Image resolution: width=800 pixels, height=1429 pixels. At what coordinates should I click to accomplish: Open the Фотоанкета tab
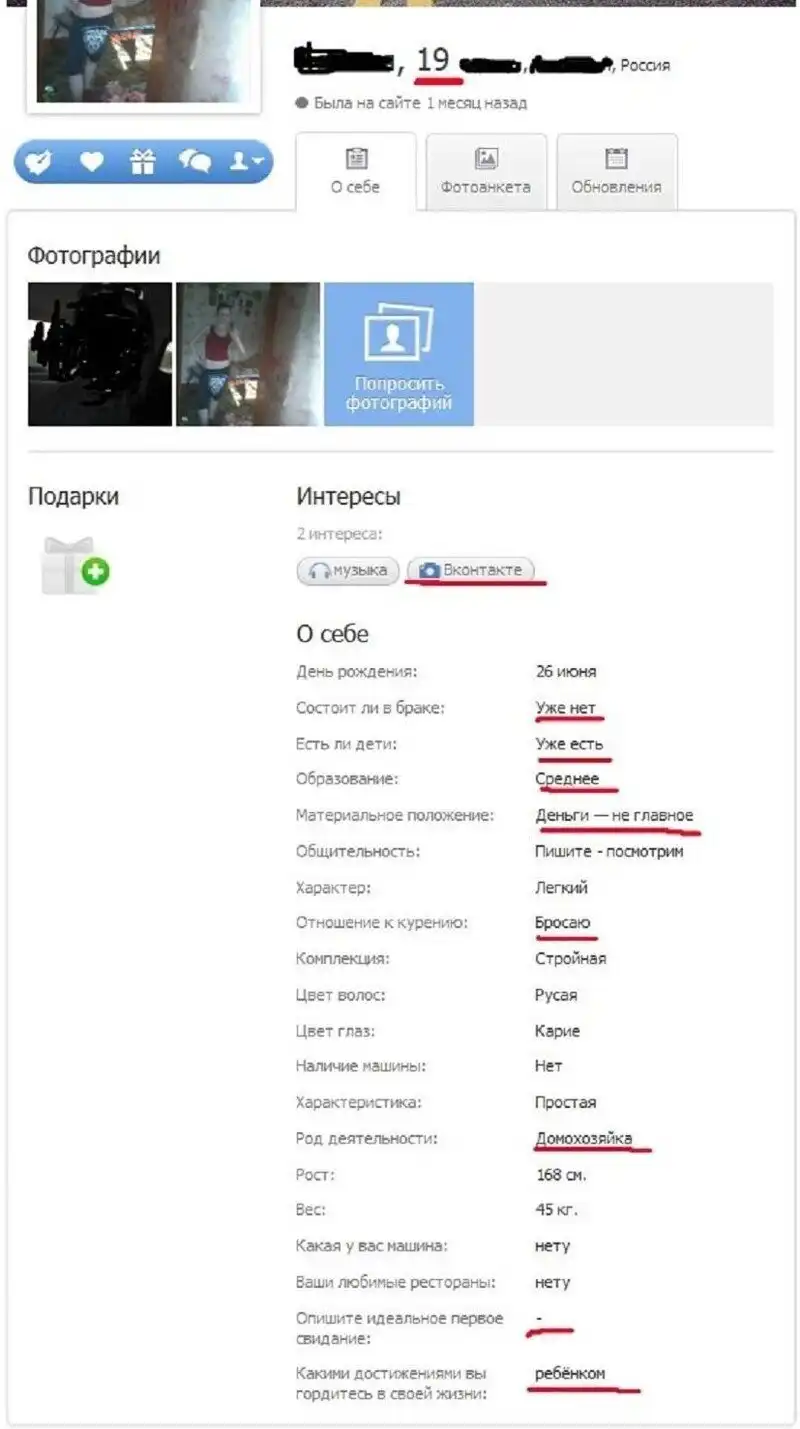pyautogui.click(x=486, y=171)
